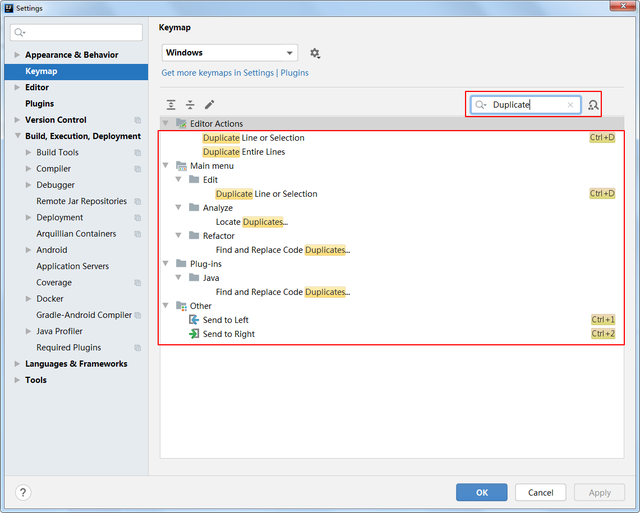Open Java Profiler settings entry
Screen dimensions: 640x513
[x=59, y=331]
